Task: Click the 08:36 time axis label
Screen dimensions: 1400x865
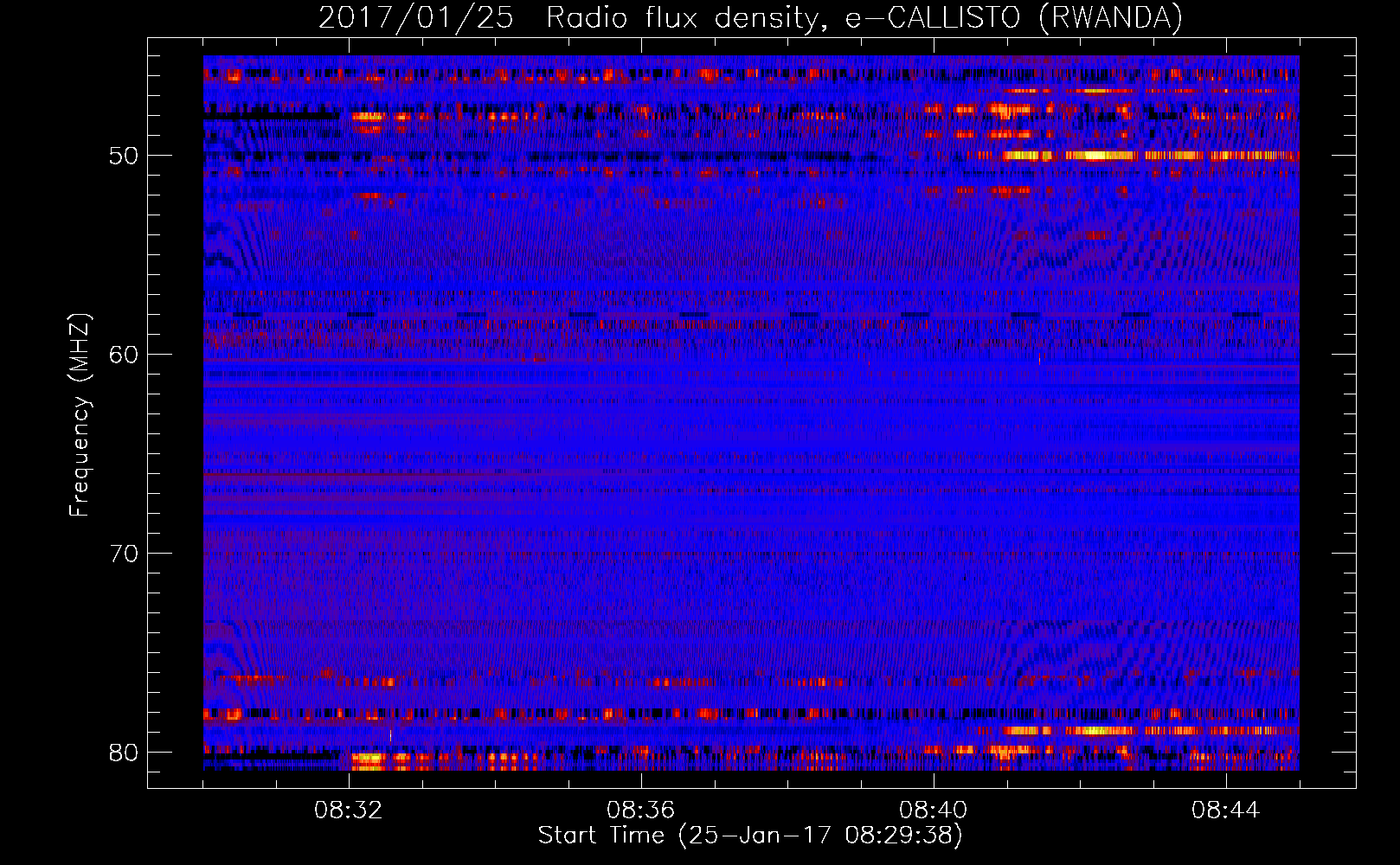Action: [x=641, y=811]
